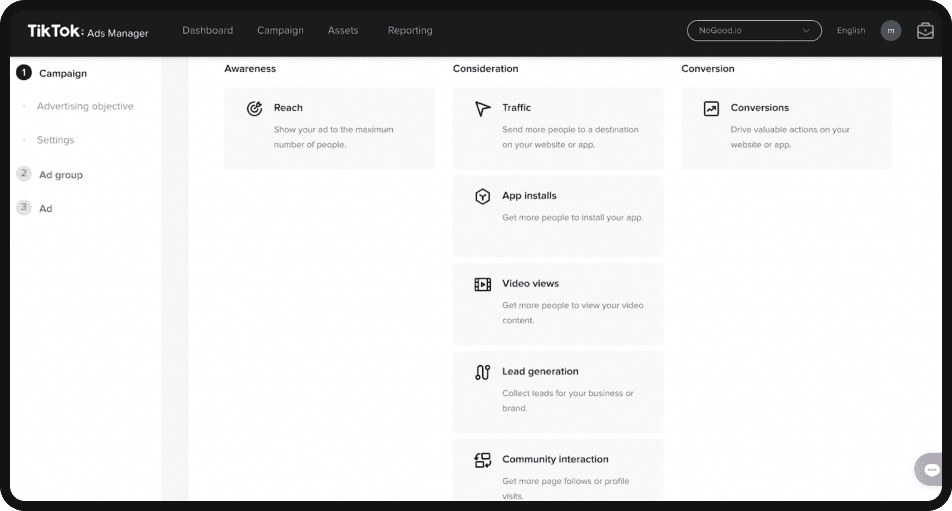Select Advertising objective in sidebar
The width and height of the screenshot is (952, 511).
tap(85, 106)
